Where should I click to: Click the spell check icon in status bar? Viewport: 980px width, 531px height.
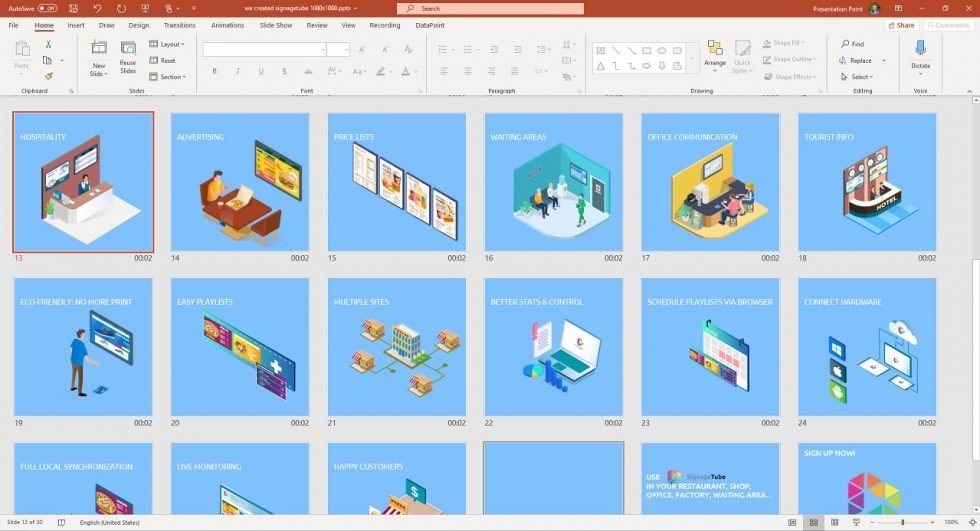61,522
